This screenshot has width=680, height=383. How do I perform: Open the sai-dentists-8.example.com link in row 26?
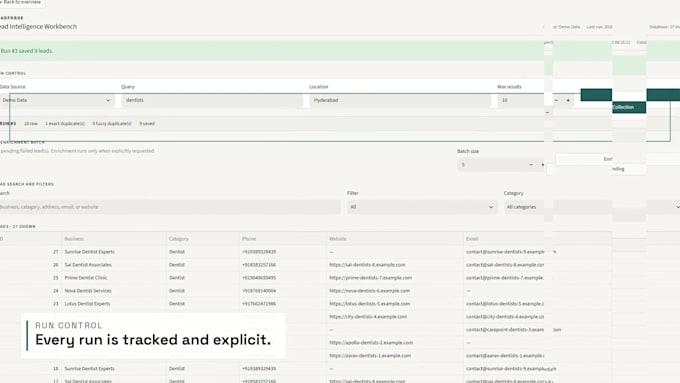[367, 265]
